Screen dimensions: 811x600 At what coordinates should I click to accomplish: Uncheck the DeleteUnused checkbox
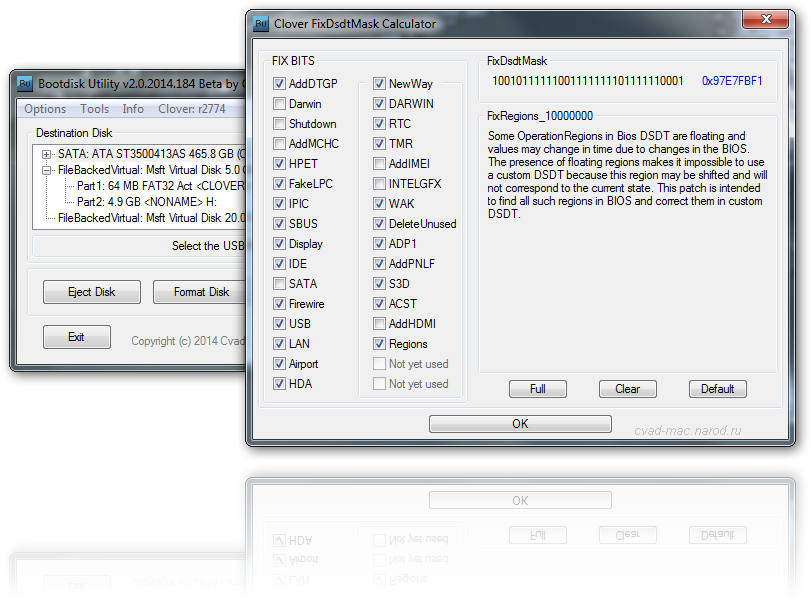tap(379, 223)
